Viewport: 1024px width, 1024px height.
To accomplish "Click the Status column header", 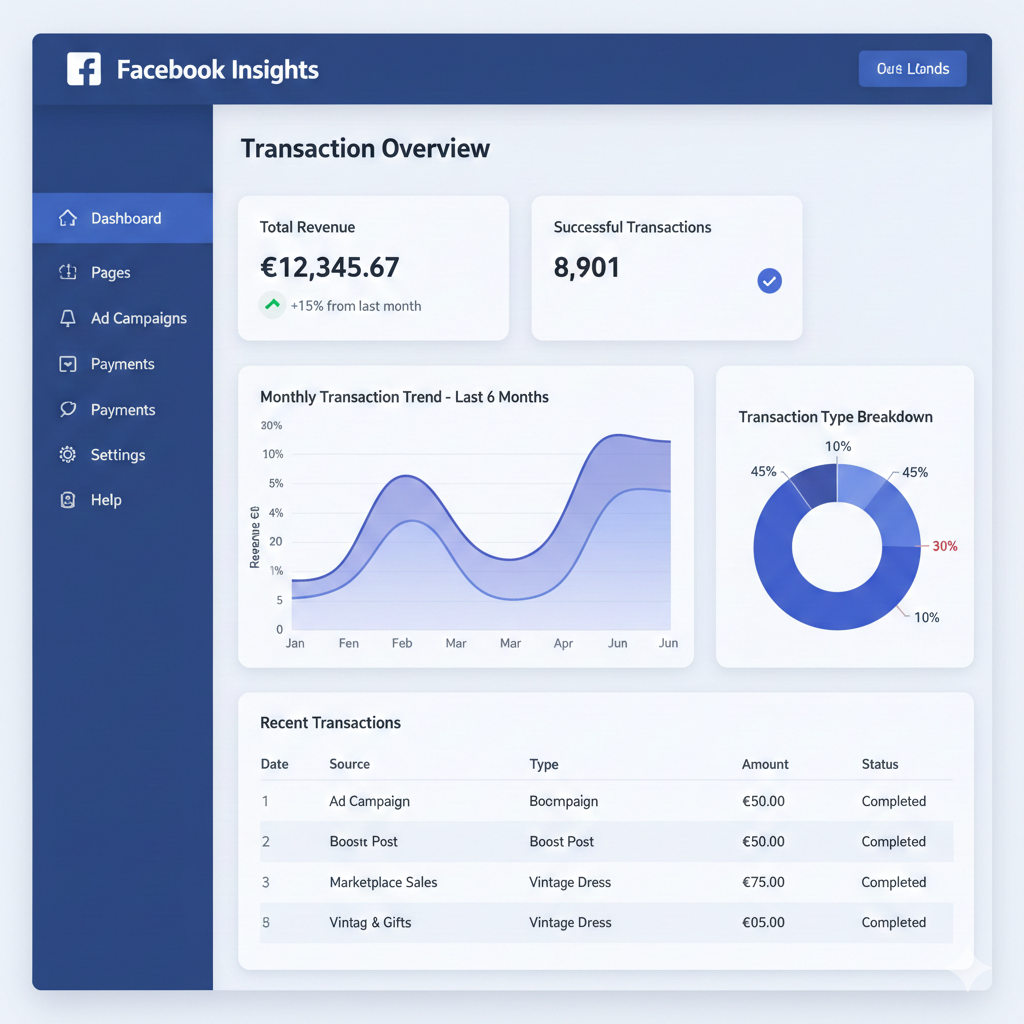I will 880,764.
